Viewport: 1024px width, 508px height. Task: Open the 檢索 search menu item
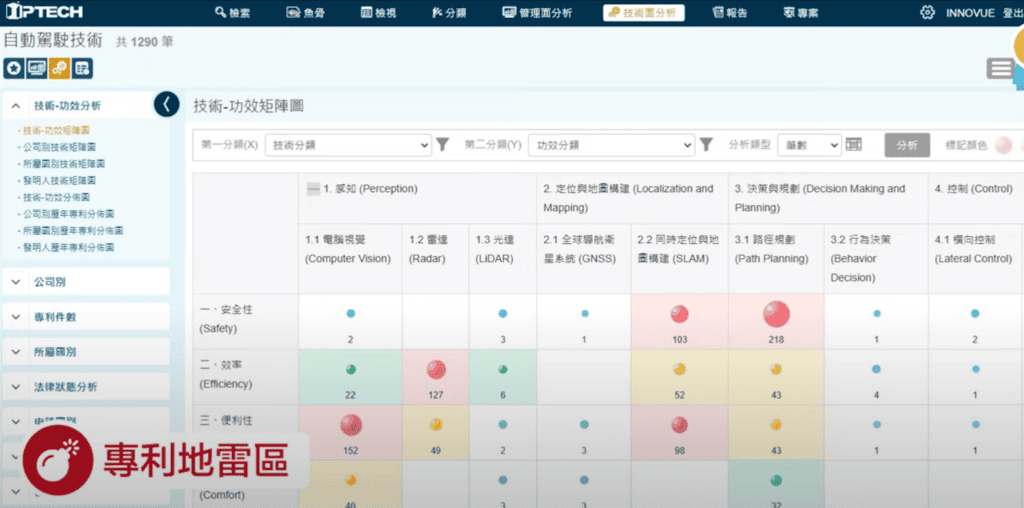(x=233, y=13)
